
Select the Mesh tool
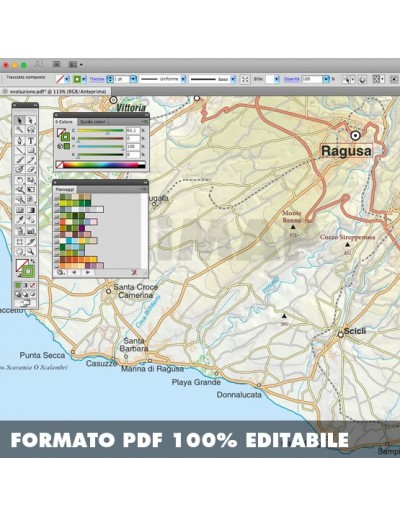coord(20,210)
